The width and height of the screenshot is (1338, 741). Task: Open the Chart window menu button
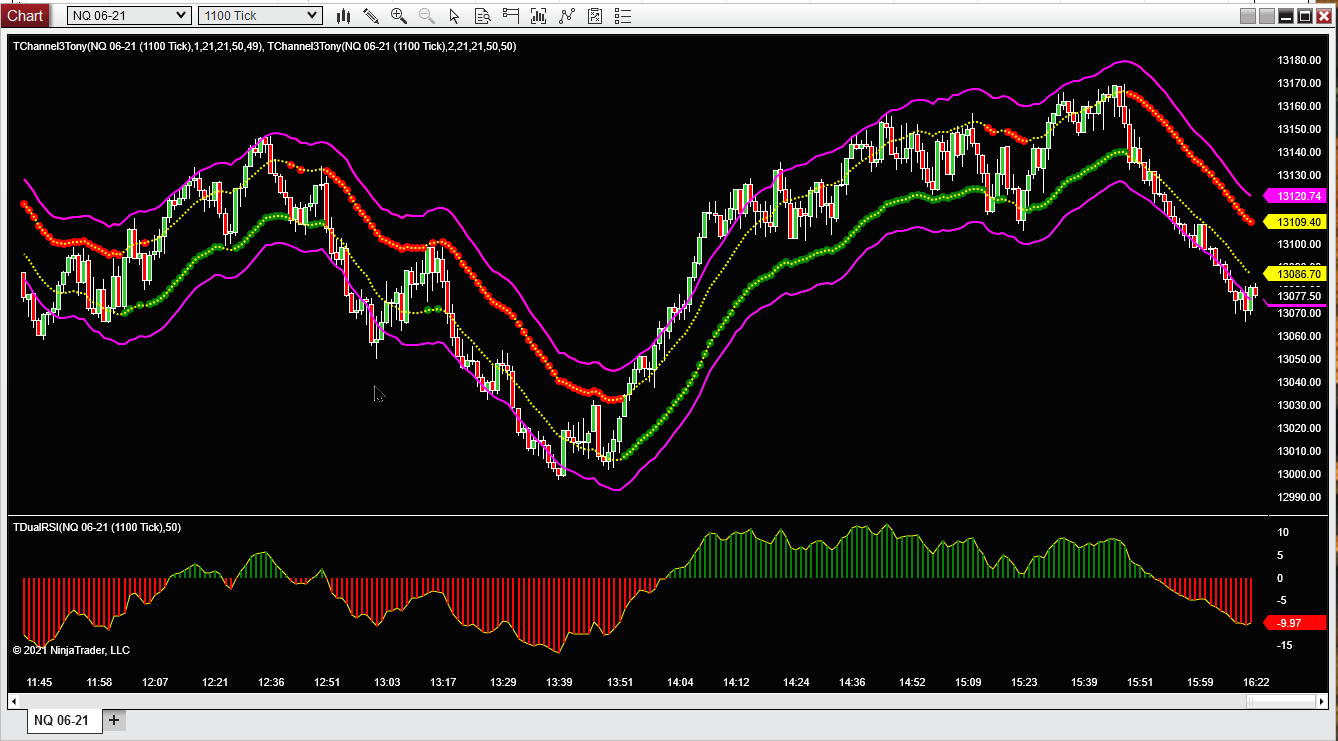click(x=25, y=15)
